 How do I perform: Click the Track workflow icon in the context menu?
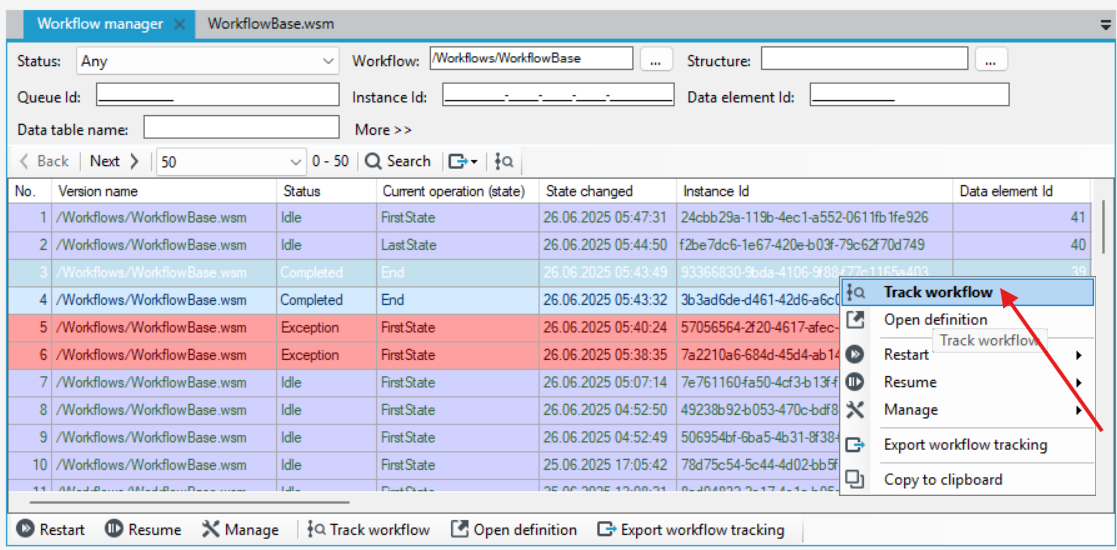point(856,292)
